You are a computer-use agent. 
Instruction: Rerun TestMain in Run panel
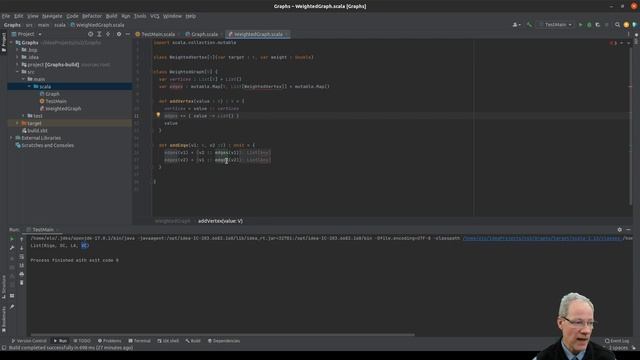[x=12, y=239]
